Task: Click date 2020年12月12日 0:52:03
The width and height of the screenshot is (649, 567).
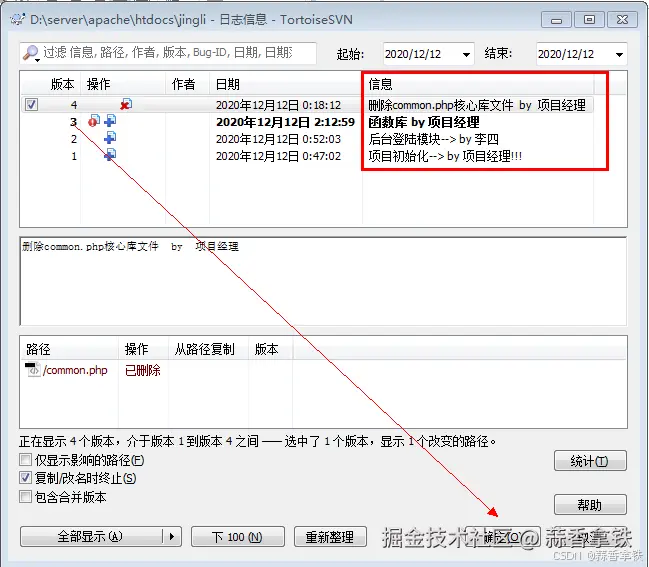Action: [x=278, y=139]
